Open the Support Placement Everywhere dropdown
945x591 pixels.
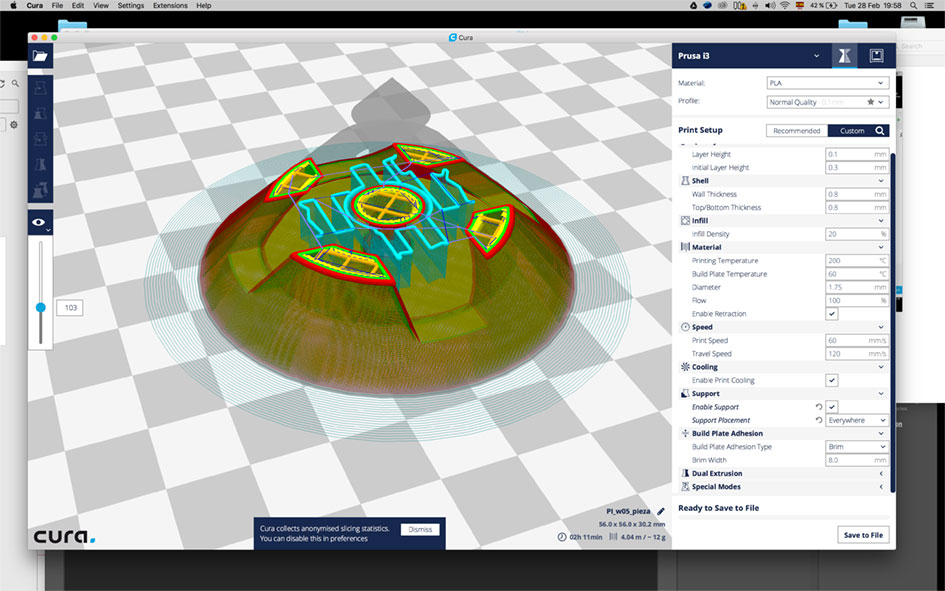(857, 421)
